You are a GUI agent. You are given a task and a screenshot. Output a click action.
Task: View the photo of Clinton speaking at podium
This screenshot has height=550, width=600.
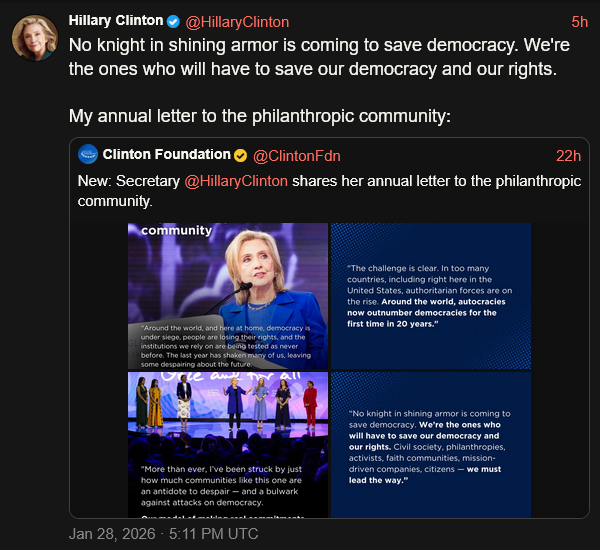pyautogui.click(x=228, y=296)
